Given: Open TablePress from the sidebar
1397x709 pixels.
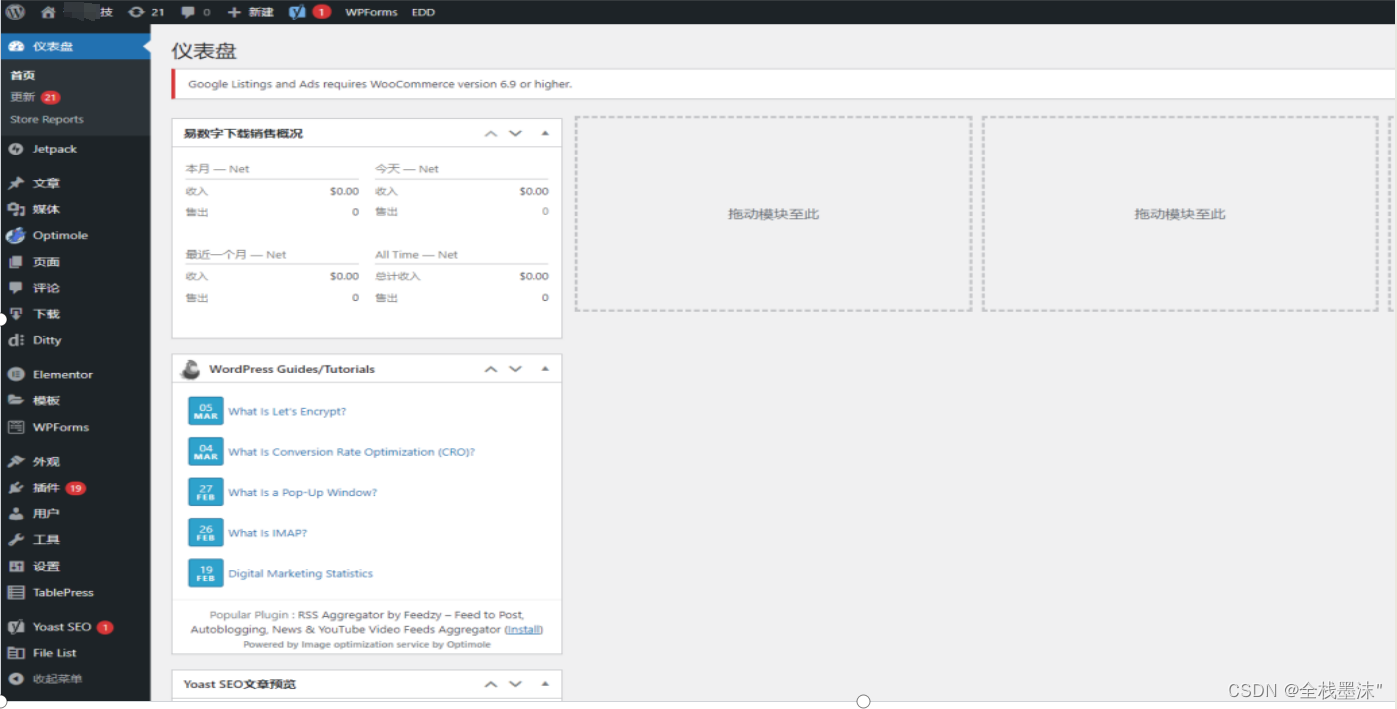Looking at the screenshot, I should pos(60,592).
